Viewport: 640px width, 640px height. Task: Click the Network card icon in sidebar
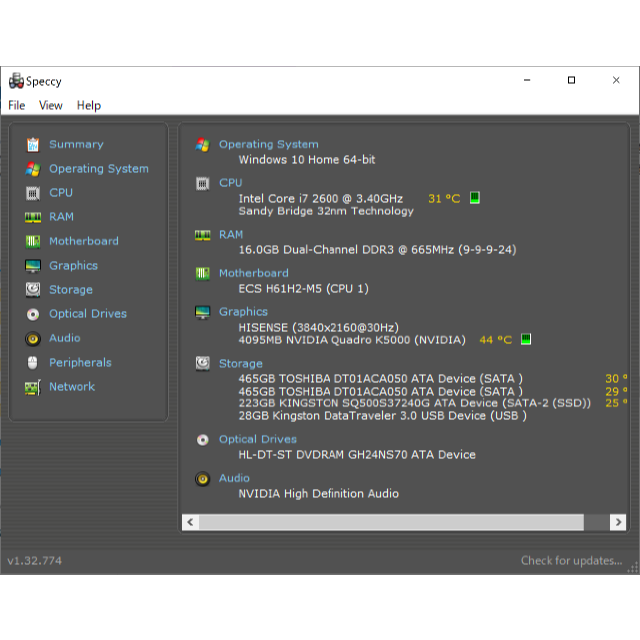click(x=33, y=387)
